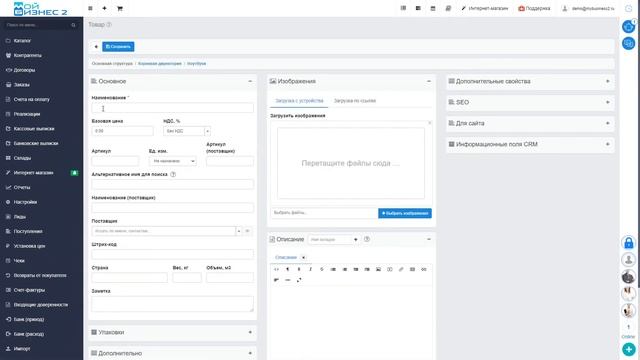This screenshot has width=640, height=360.
Task: Switch to Загрузка по ссылке tab
Action: [x=355, y=101]
